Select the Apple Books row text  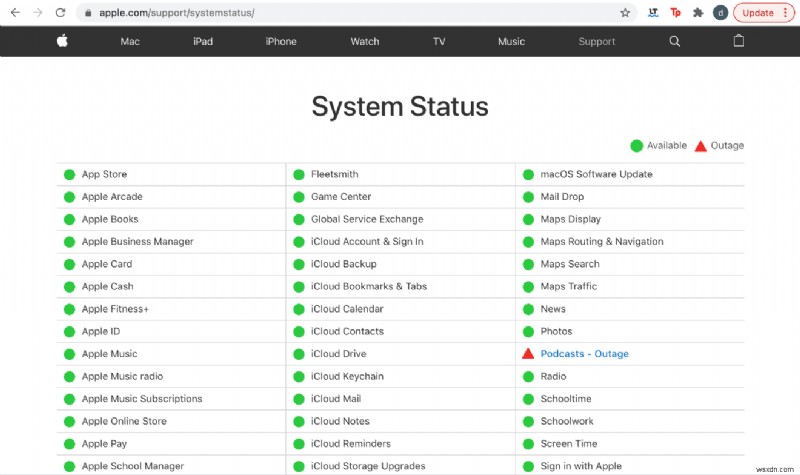point(110,219)
